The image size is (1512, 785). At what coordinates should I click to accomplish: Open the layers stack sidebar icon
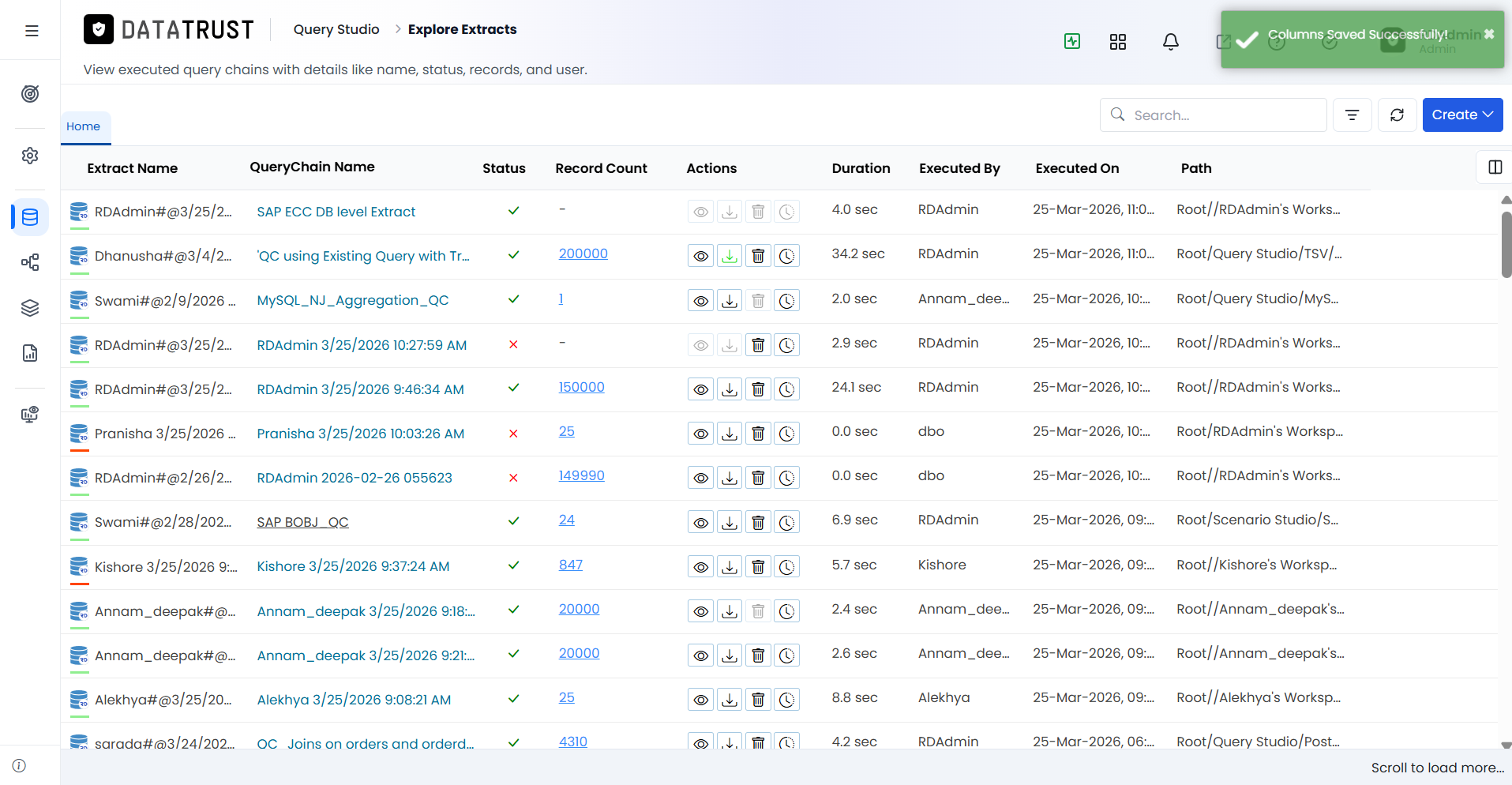click(x=30, y=308)
